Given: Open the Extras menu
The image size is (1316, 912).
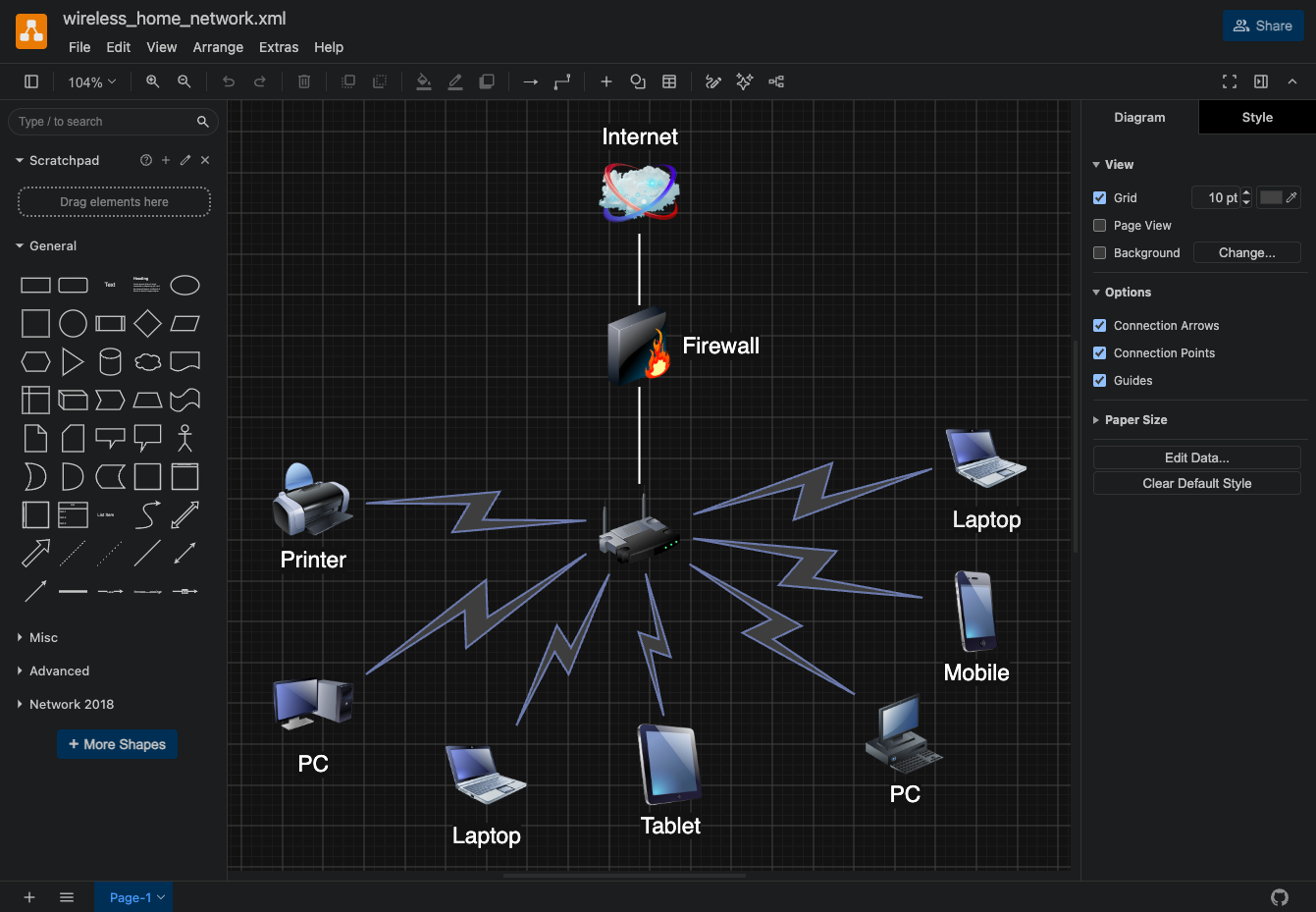Looking at the screenshot, I should pyautogui.click(x=279, y=47).
